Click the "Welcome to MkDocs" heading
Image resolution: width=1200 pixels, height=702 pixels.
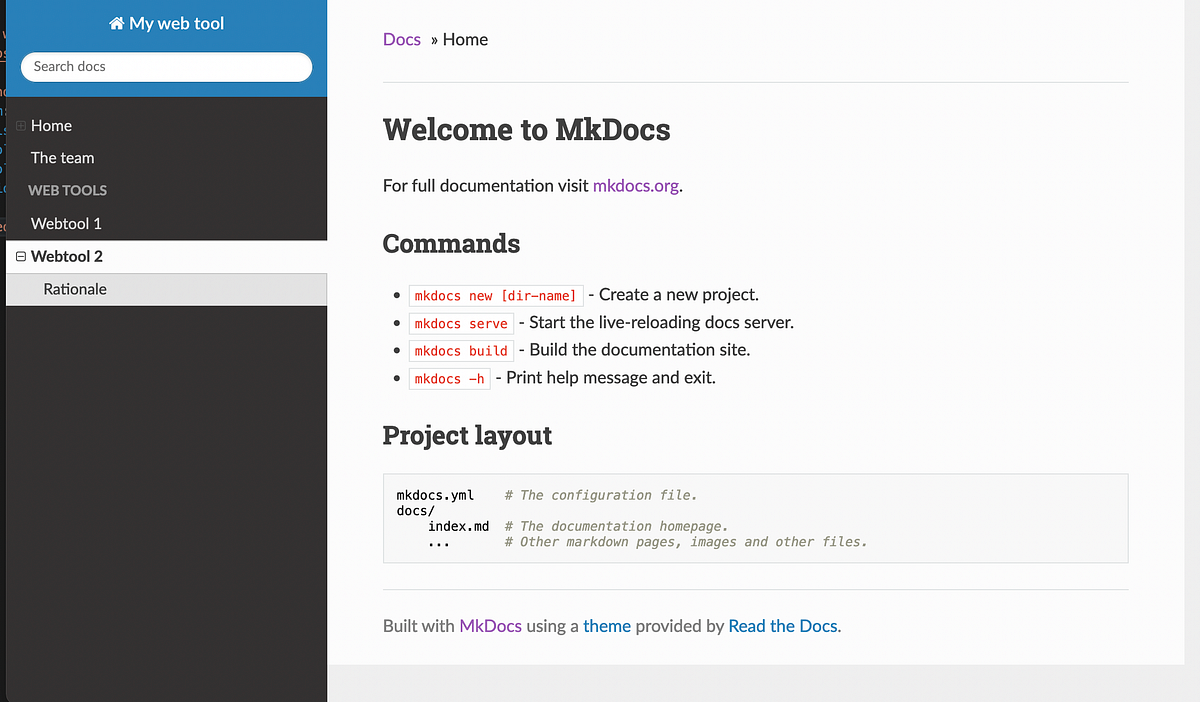click(526, 129)
